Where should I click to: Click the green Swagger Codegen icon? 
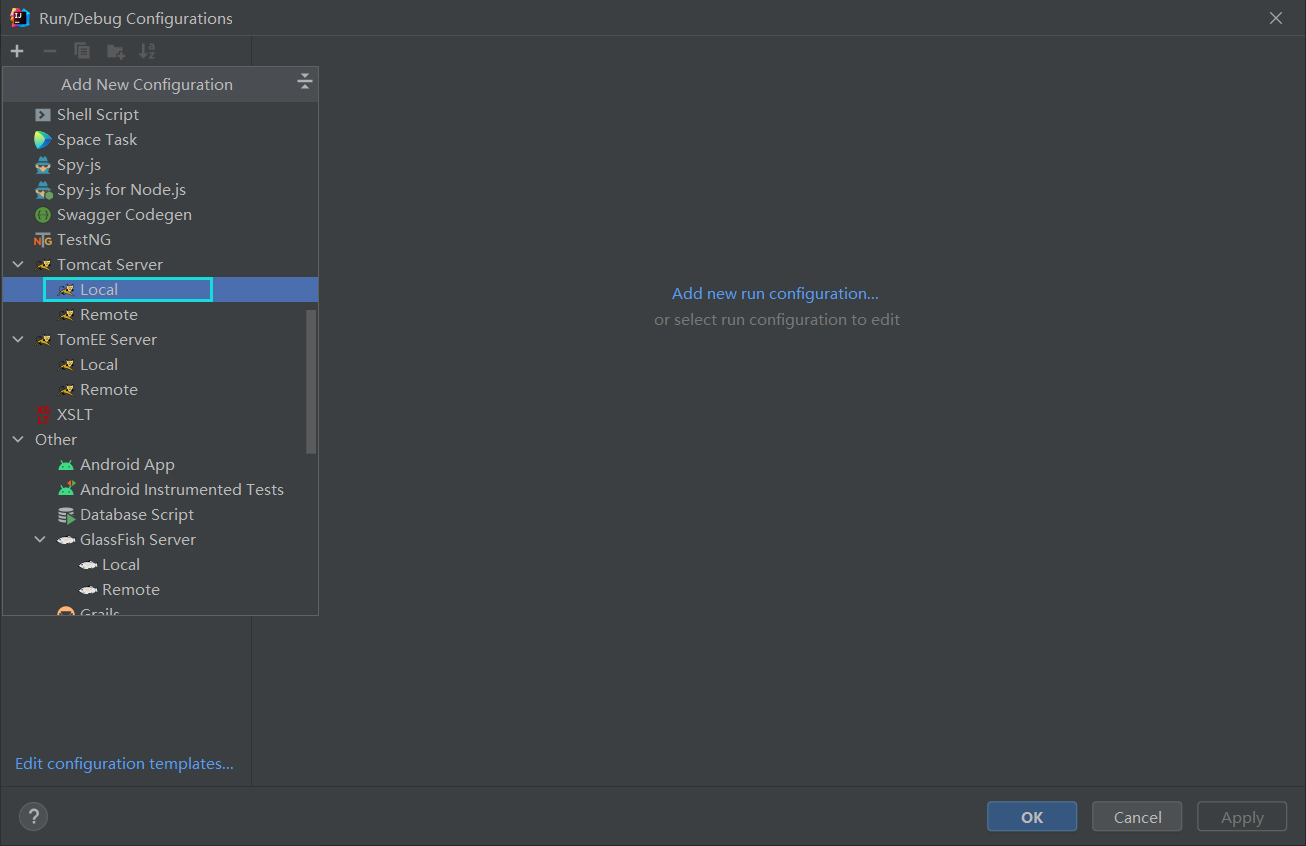(x=42, y=215)
